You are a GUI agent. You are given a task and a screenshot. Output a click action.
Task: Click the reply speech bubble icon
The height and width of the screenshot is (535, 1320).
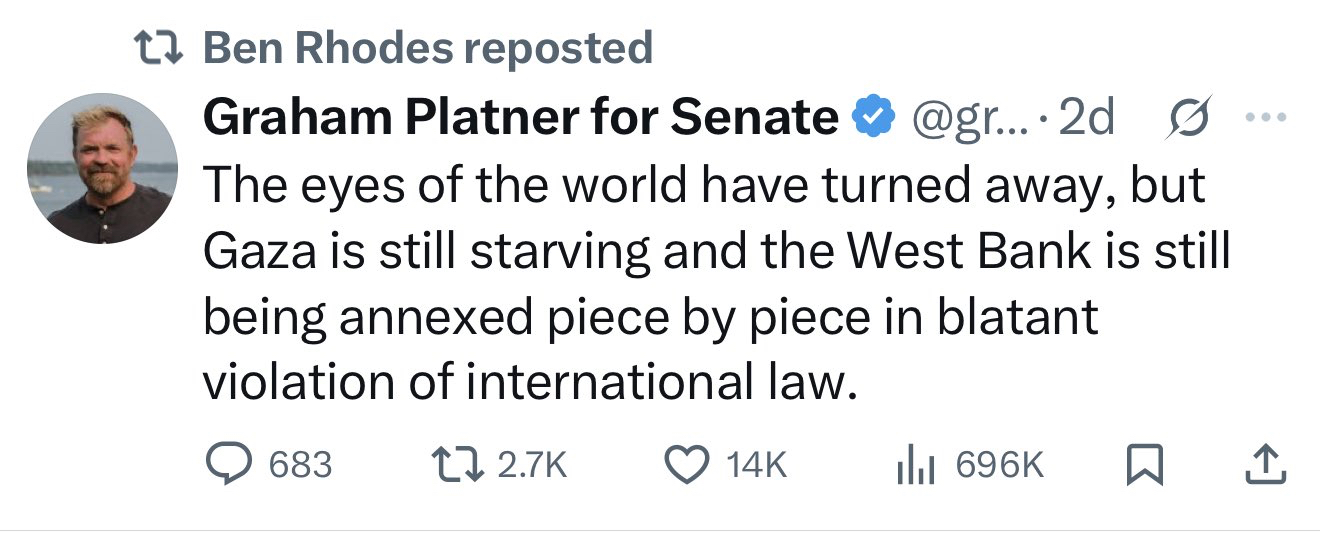pos(229,464)
